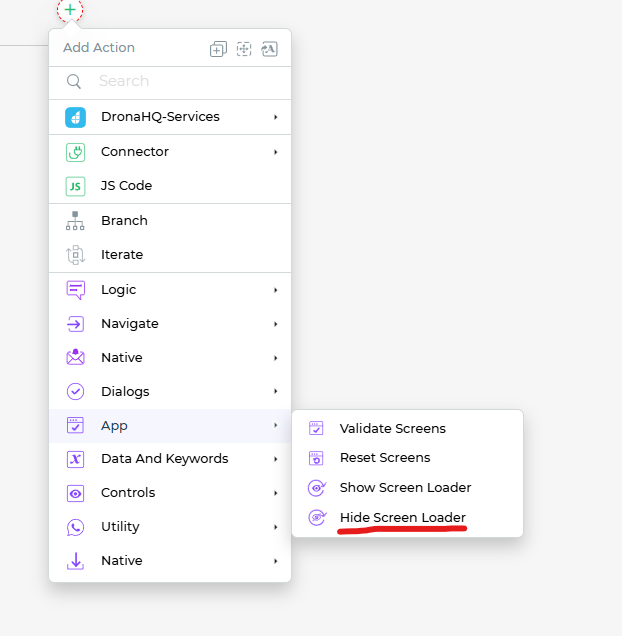The height and width of the screenshot is (636, 622).
Task: Click the duplicate-plus icon in Add Action header
Action: (x=218, y=49)
